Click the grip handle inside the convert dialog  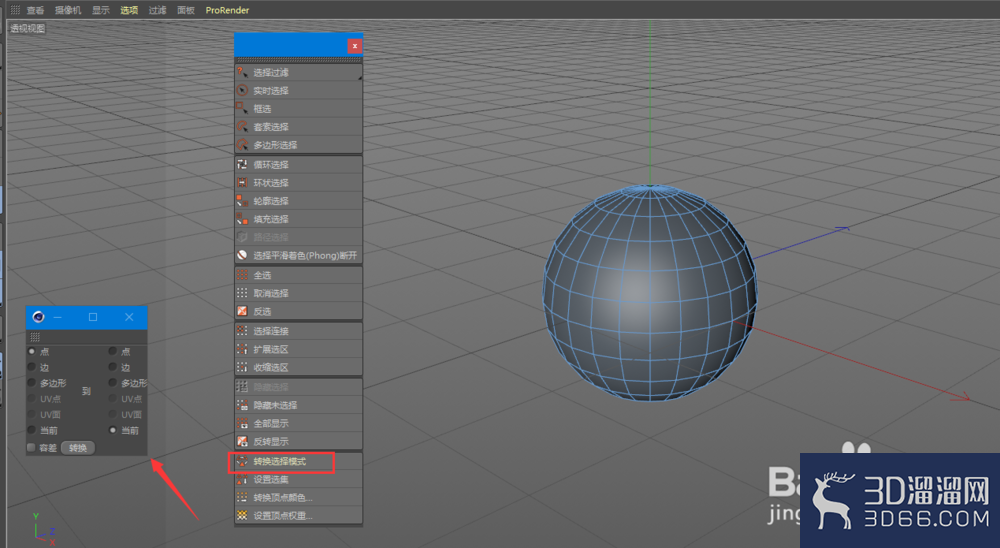click(35, 337)
